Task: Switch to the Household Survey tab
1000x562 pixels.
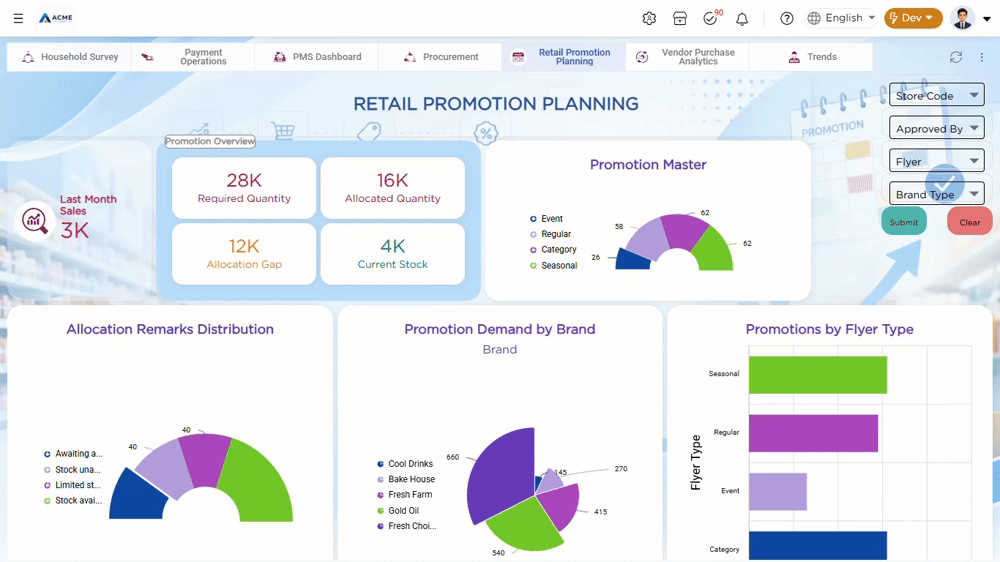Action: coord(69,57)
